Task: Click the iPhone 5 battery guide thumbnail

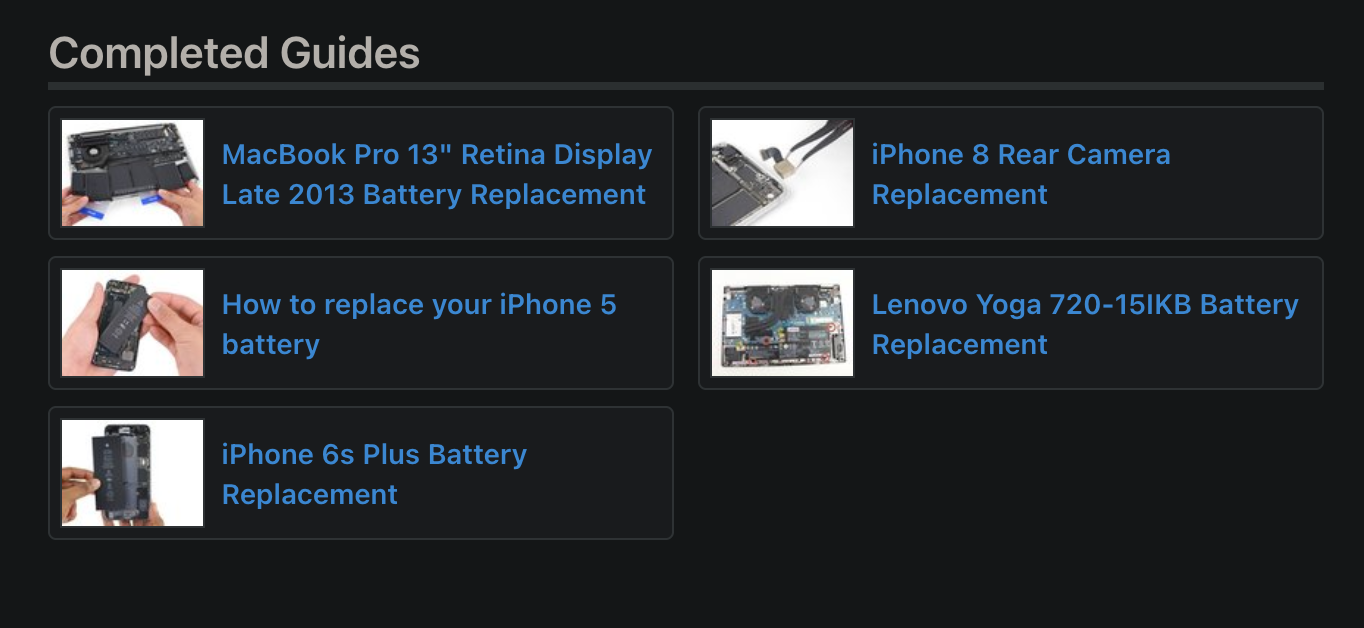Action: tap(132, 323)
